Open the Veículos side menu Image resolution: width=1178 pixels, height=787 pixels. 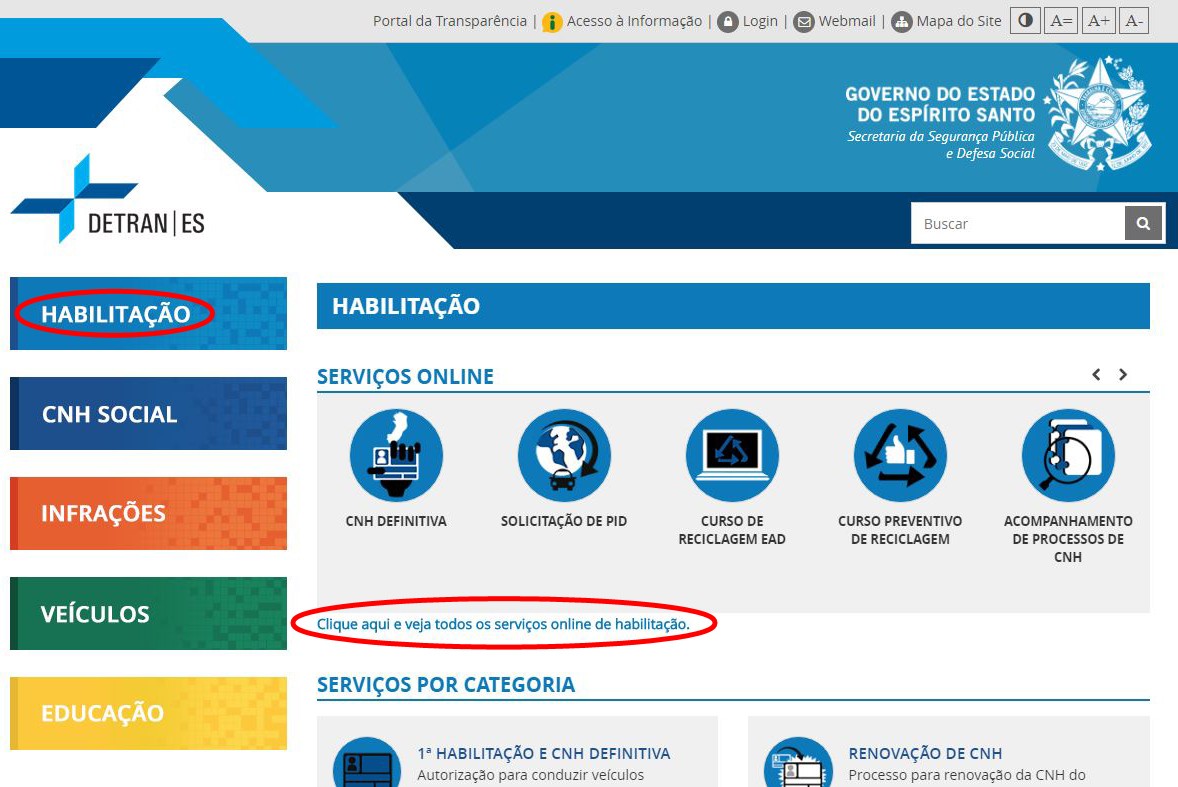coord(149,613)
